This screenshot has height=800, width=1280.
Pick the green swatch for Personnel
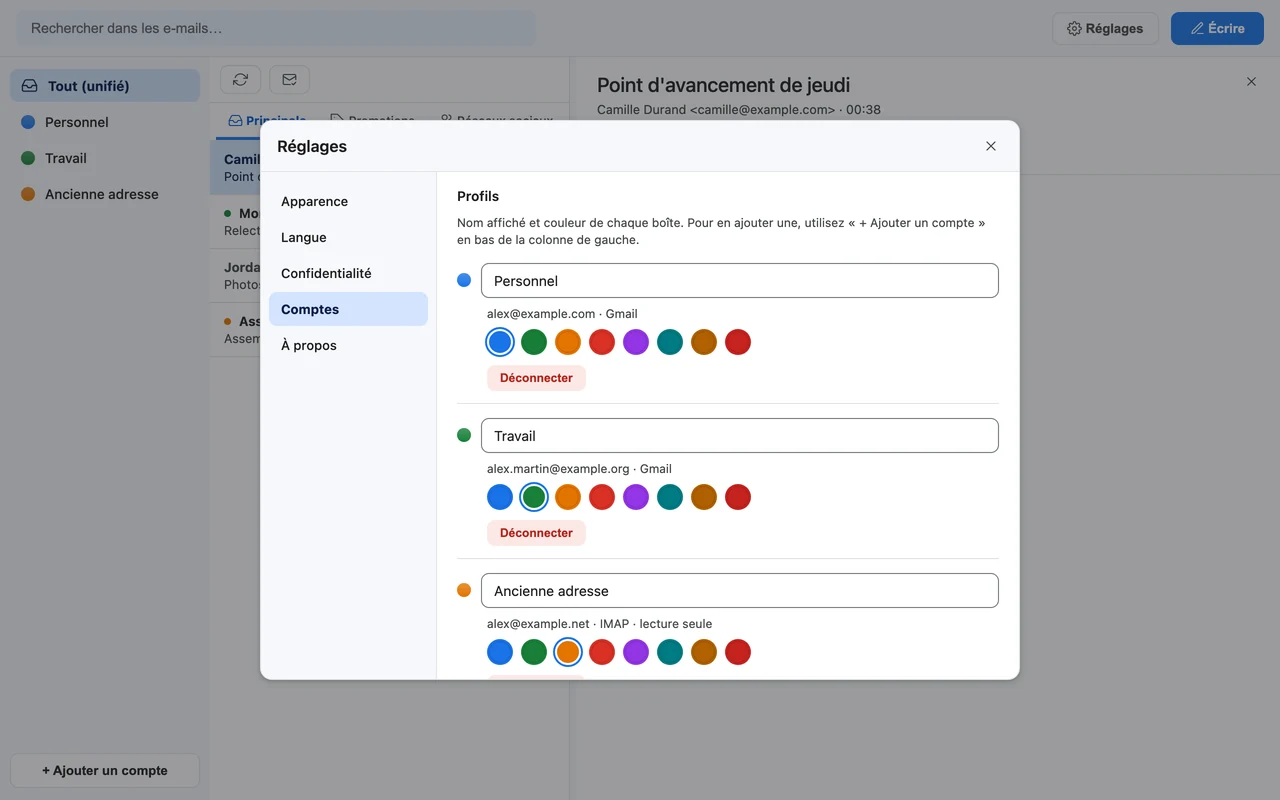click(x=534, y=342)
